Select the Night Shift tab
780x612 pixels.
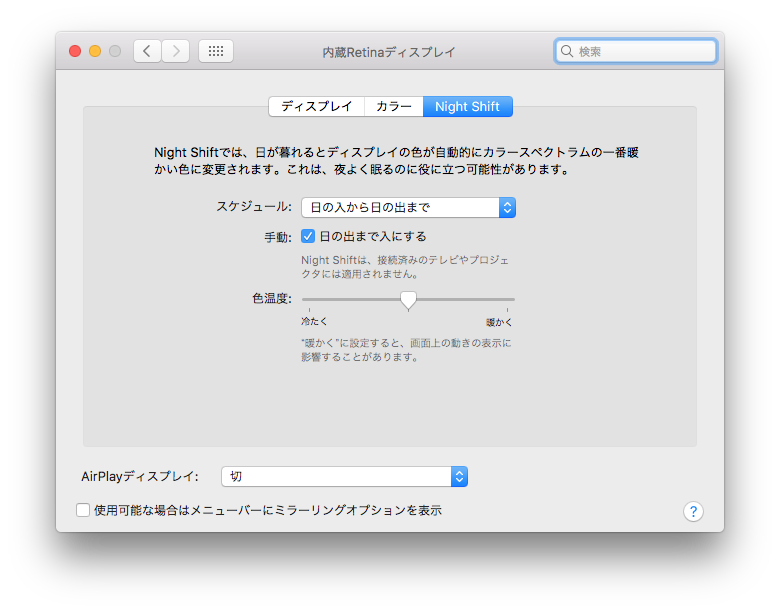pos(468,106)
